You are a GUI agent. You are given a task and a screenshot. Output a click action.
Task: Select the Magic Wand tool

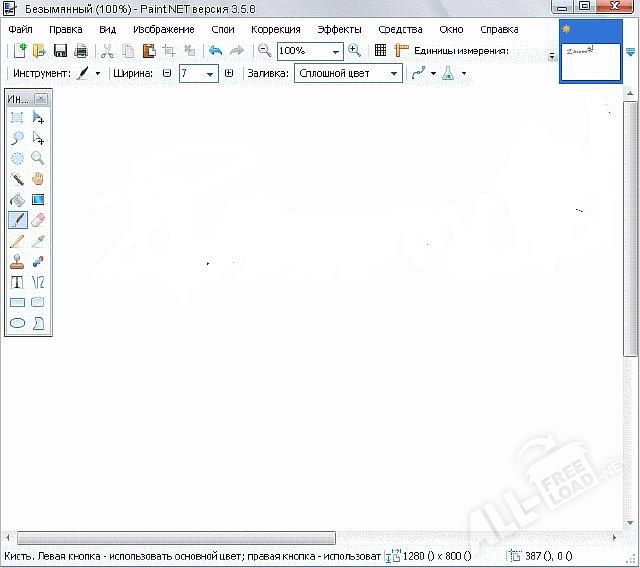click(17, 179)
